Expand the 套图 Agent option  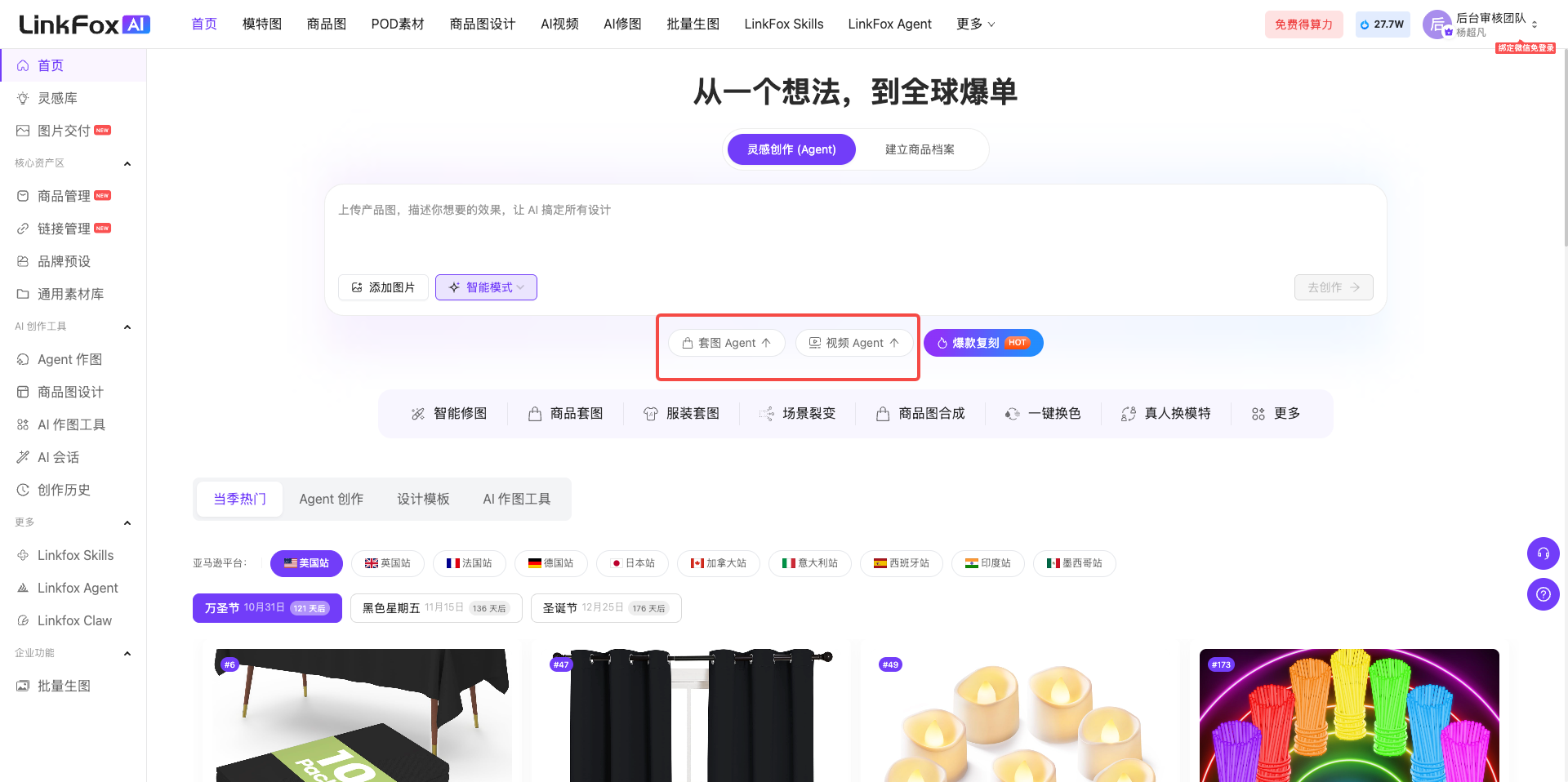coord(727,343)
